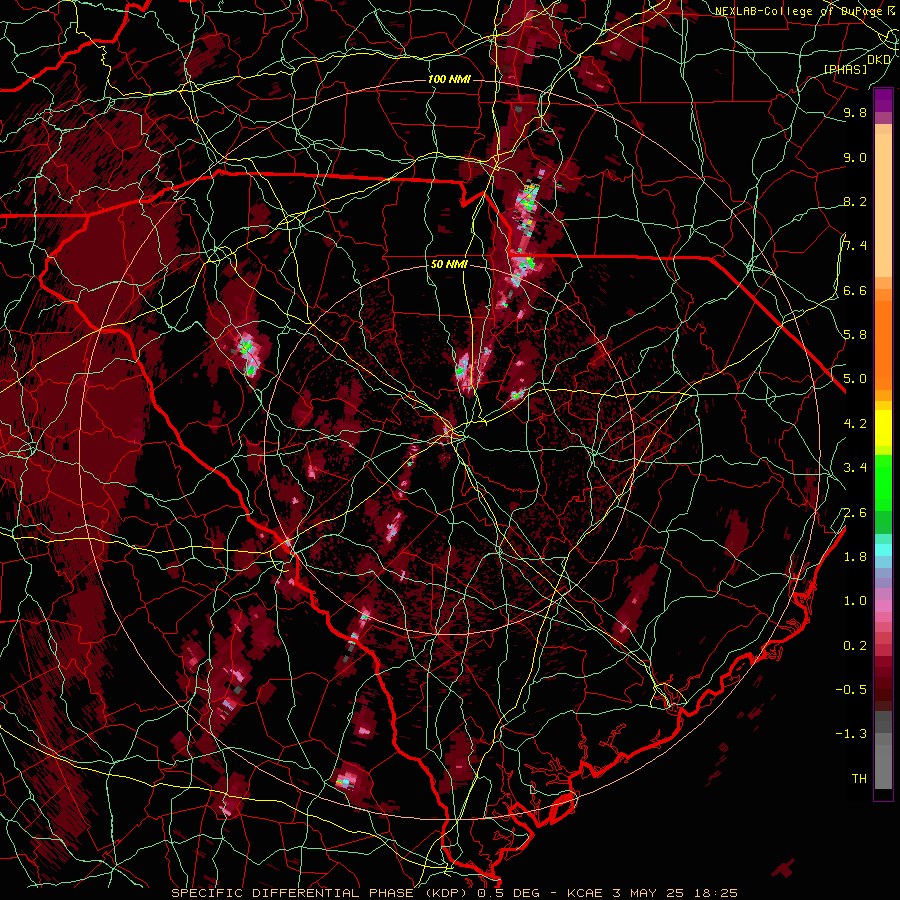The width and height of the screenshot is (900, 900).
Task: Click the -1.3 value on color scale
Action: click(851, 734)
